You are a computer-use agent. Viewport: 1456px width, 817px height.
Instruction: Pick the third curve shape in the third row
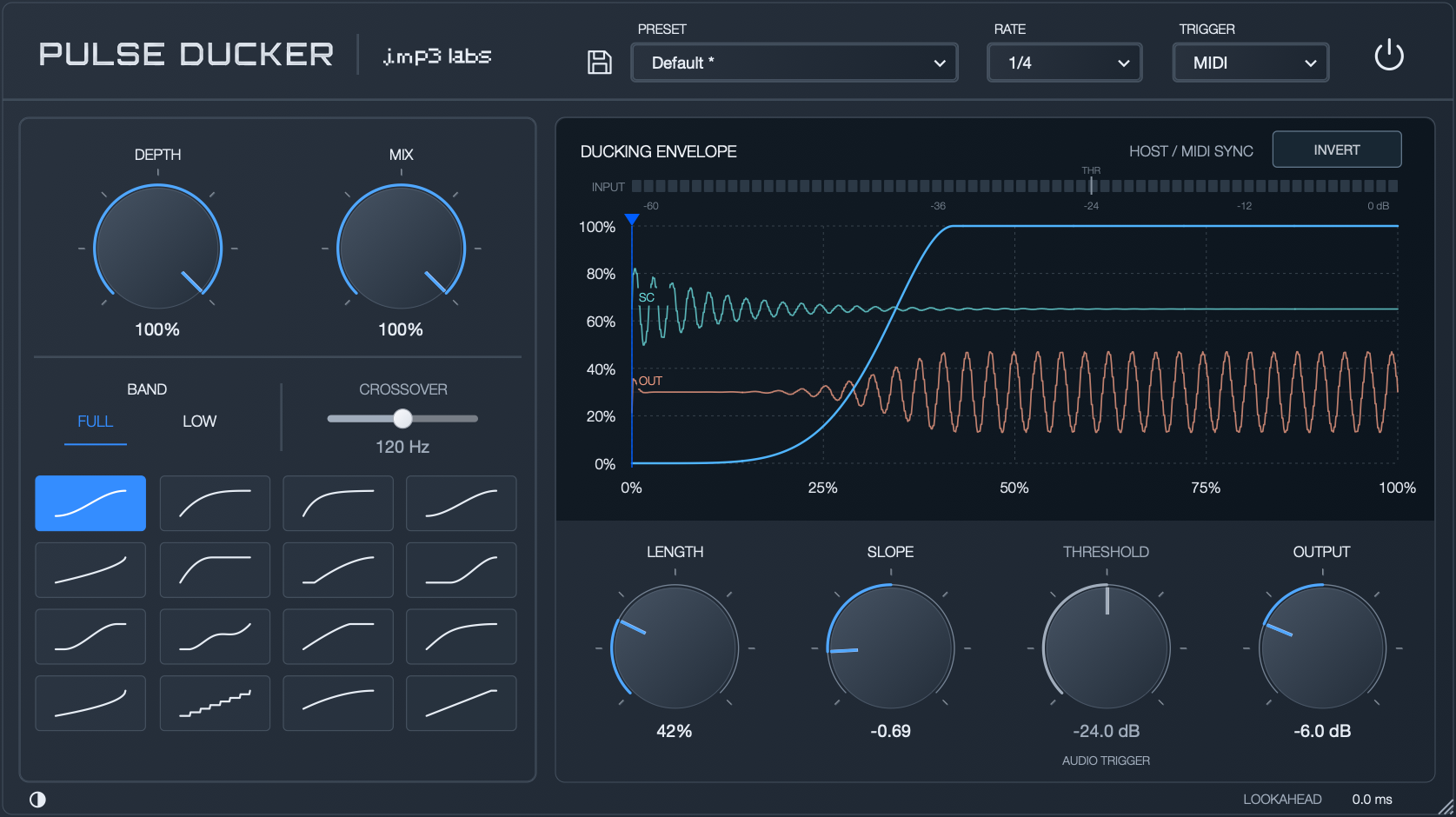338,636
